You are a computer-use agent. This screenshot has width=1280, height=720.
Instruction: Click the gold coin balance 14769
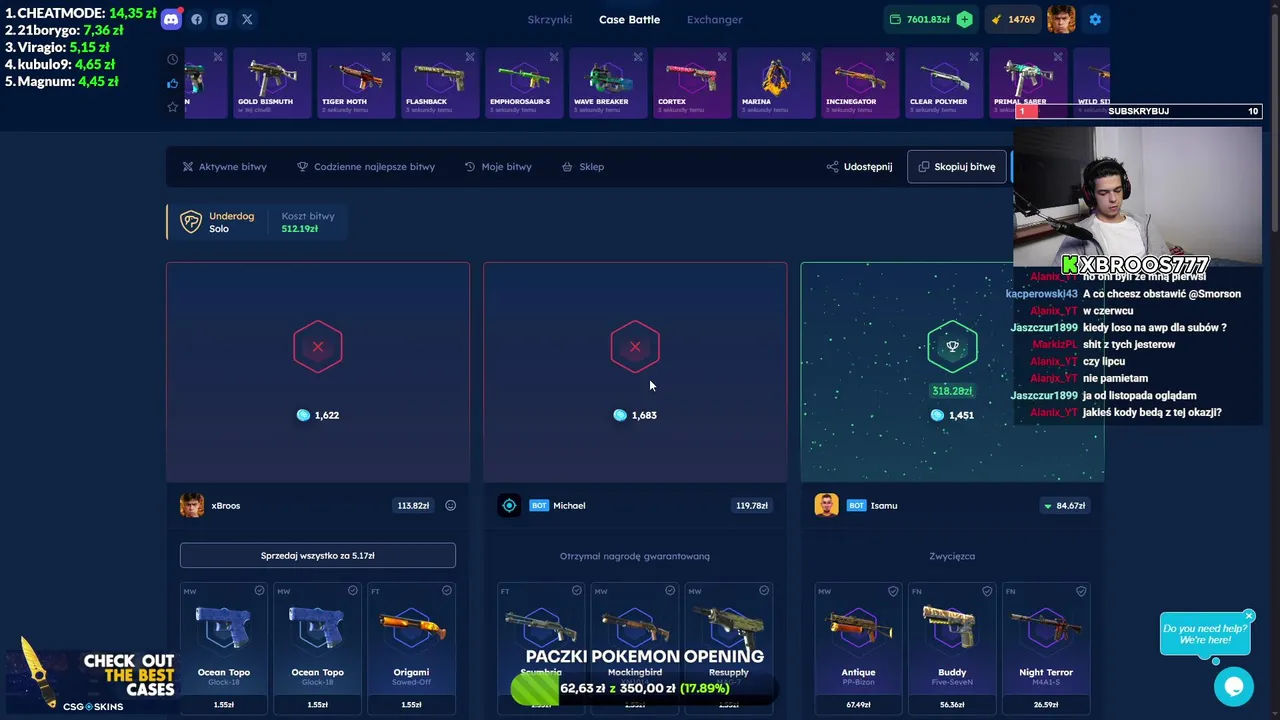pos(1013,19)
